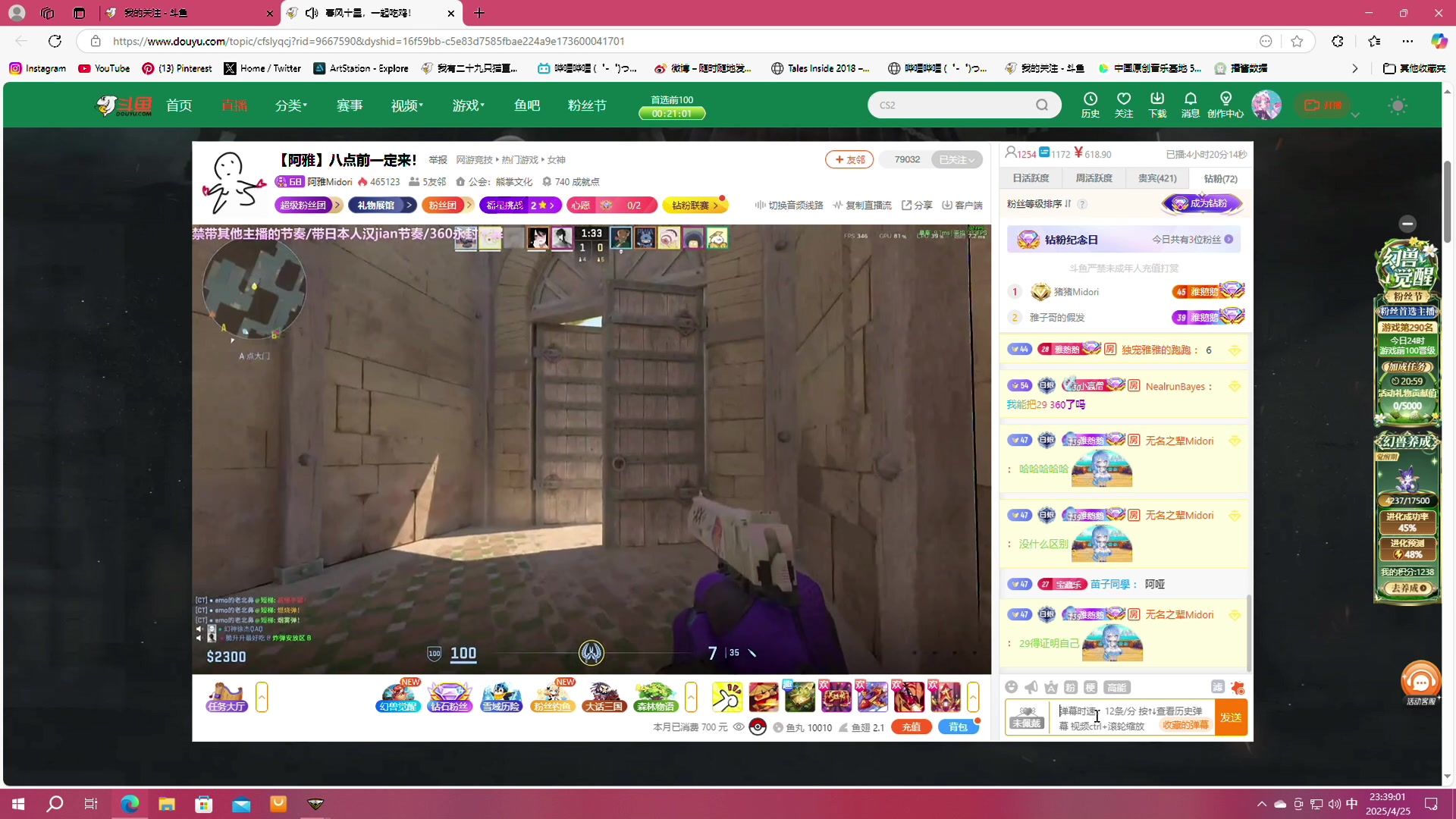Screen dimensions: 1456x819
Task: Toggle eye icon beside monthly spending
Action: tap(739, 726)
